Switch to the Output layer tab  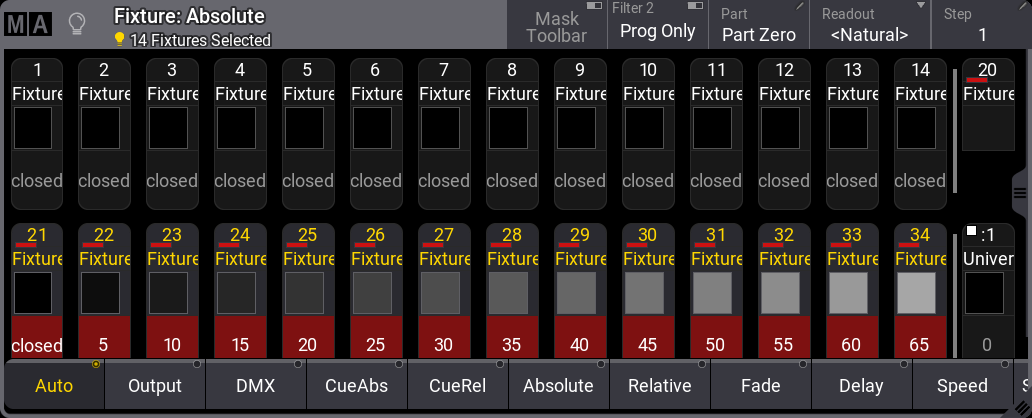coord(155,386)
